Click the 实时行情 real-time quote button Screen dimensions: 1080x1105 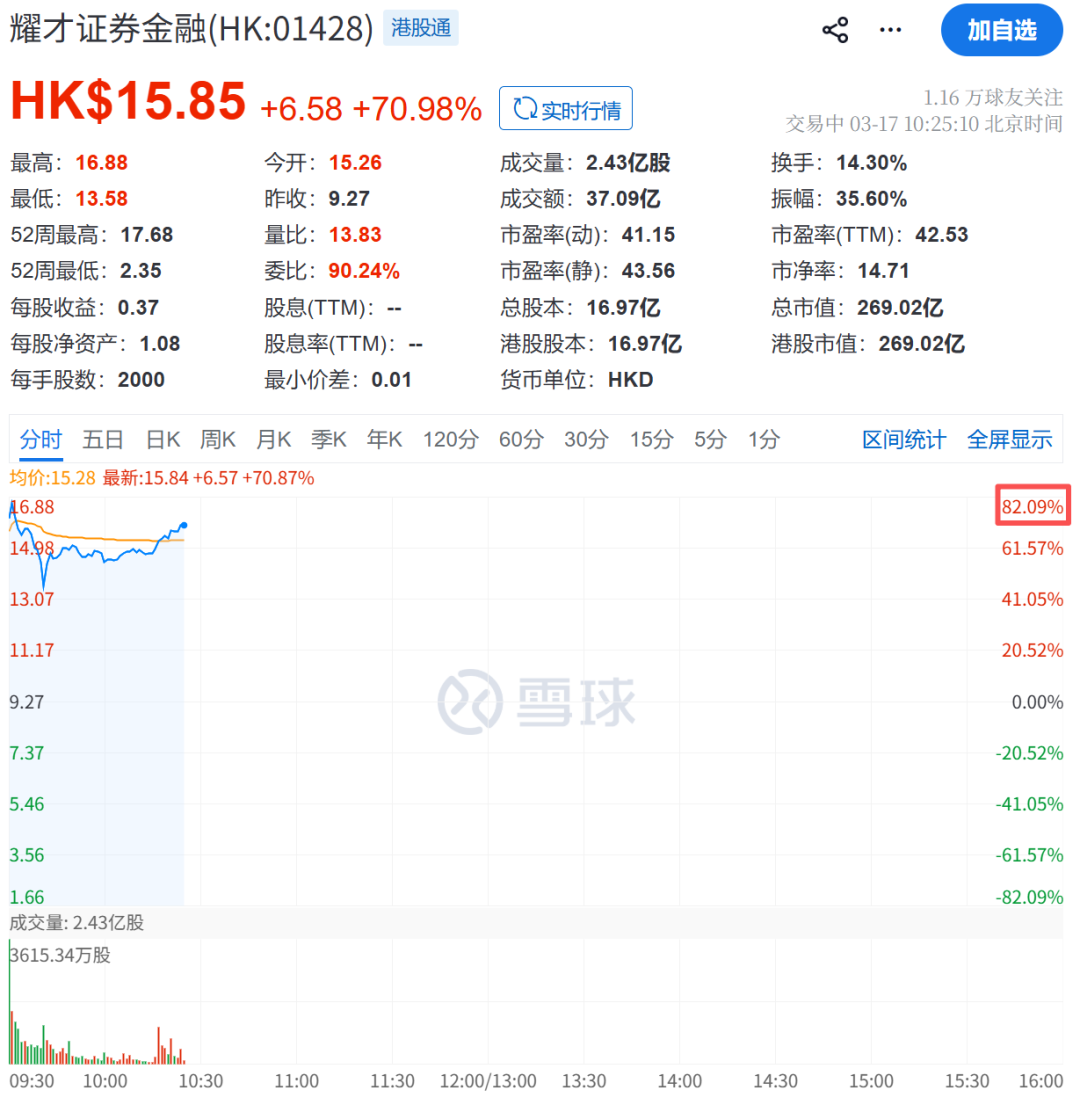(x=566, y=108)
